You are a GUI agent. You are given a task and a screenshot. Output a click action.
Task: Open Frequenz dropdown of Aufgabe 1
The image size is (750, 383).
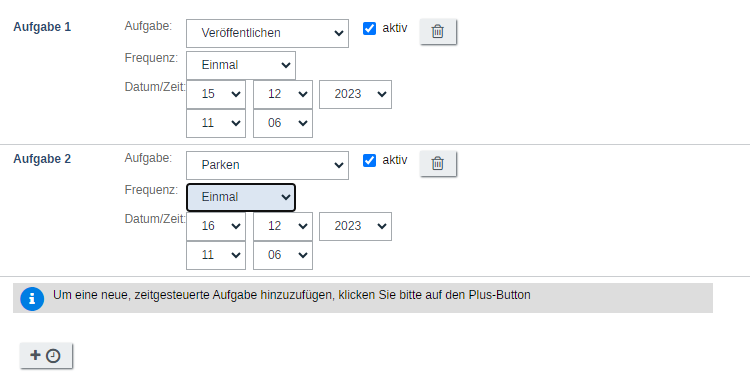click(241, 66)
